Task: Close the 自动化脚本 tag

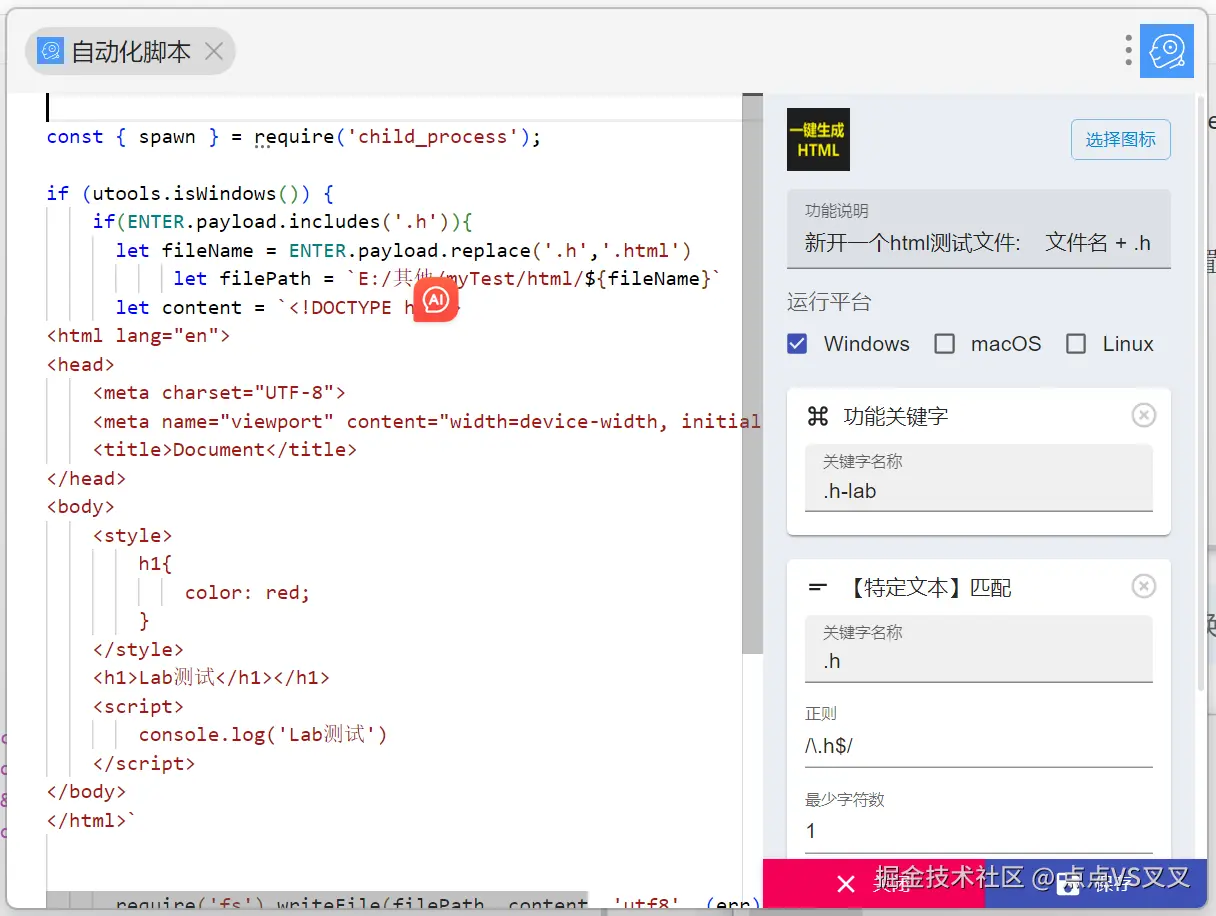Action: pos(213,51)
